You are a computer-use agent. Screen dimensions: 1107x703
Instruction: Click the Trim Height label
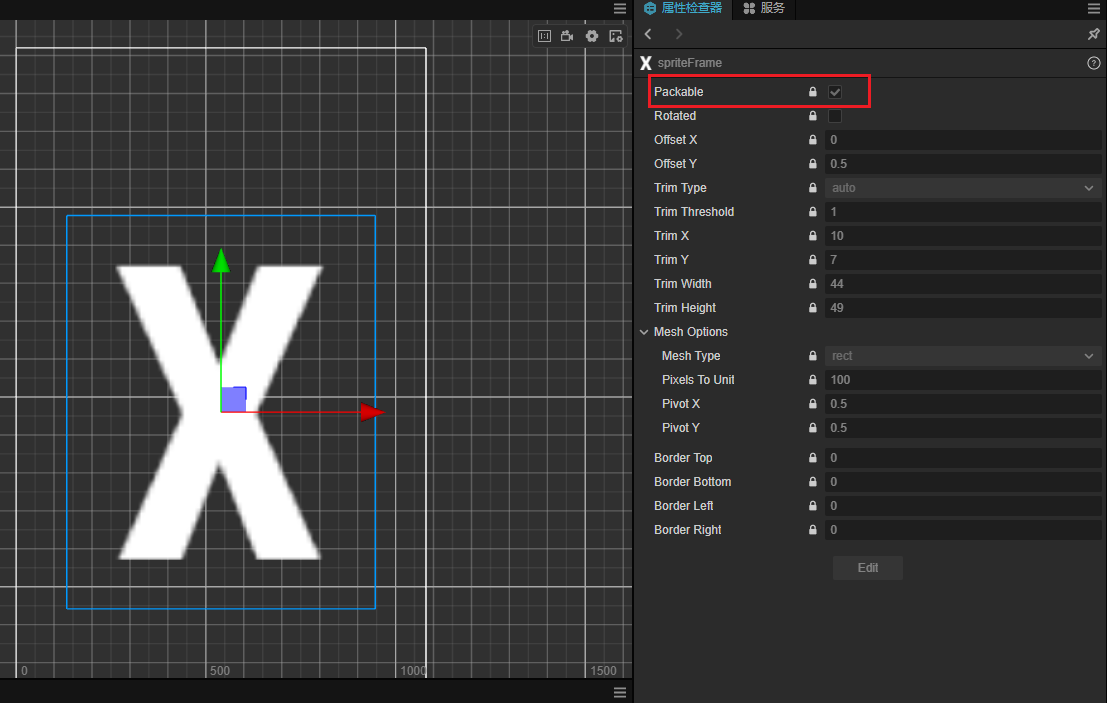coord(685,308)
